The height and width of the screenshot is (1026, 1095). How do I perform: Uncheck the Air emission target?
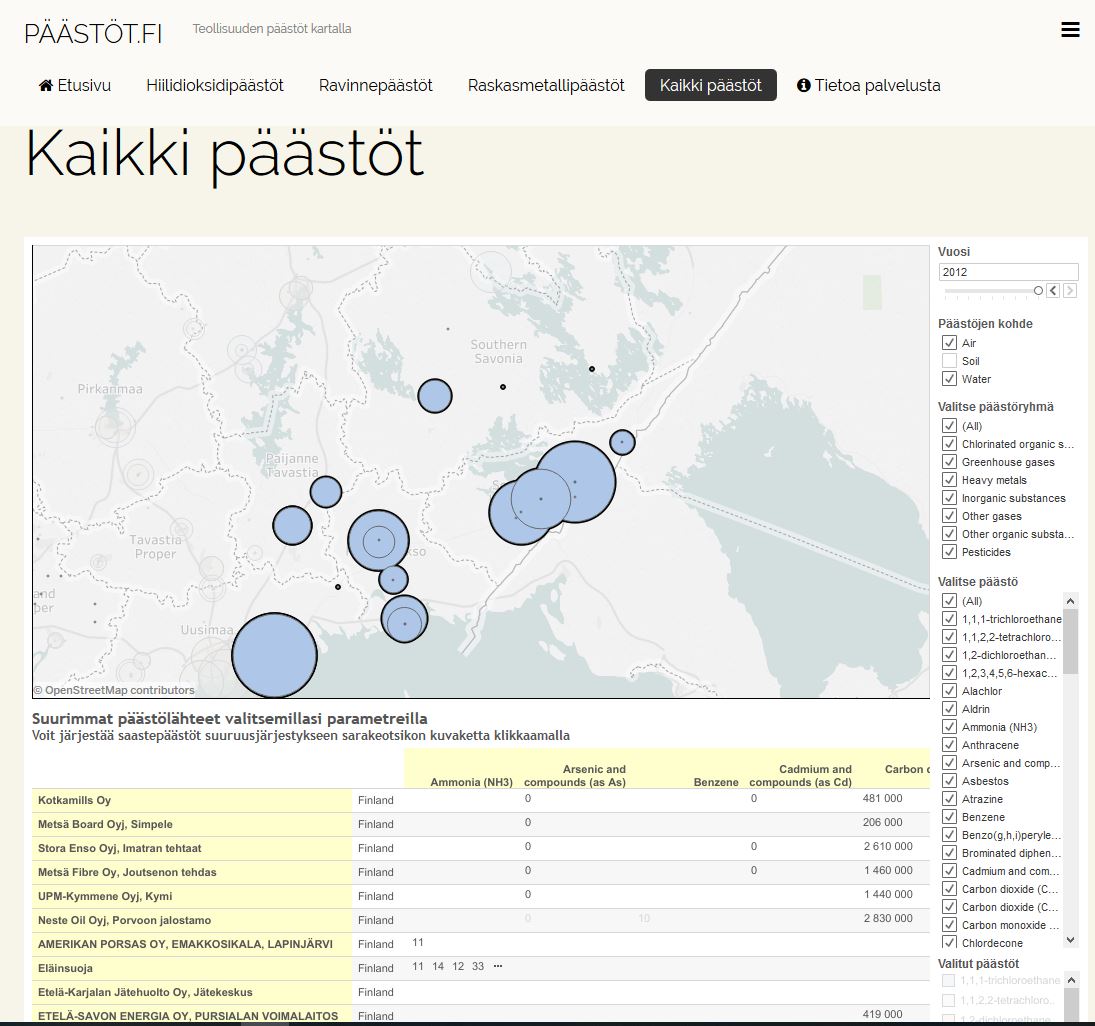pos(949,343)
